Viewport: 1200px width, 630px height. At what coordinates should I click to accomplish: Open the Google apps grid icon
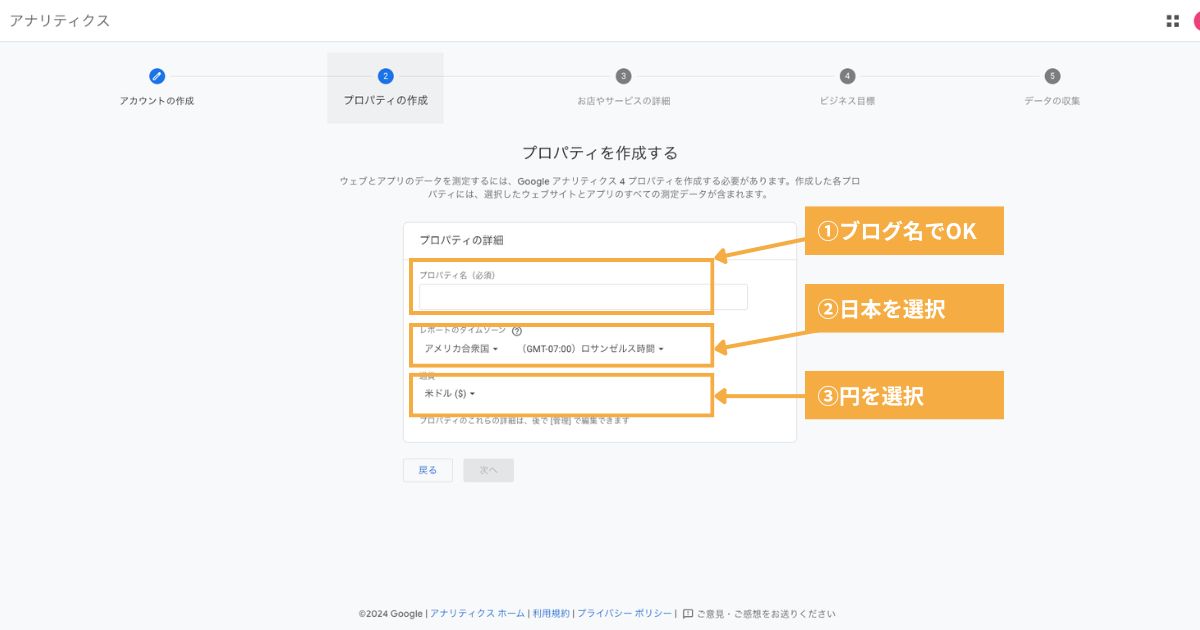[1172, 21]
